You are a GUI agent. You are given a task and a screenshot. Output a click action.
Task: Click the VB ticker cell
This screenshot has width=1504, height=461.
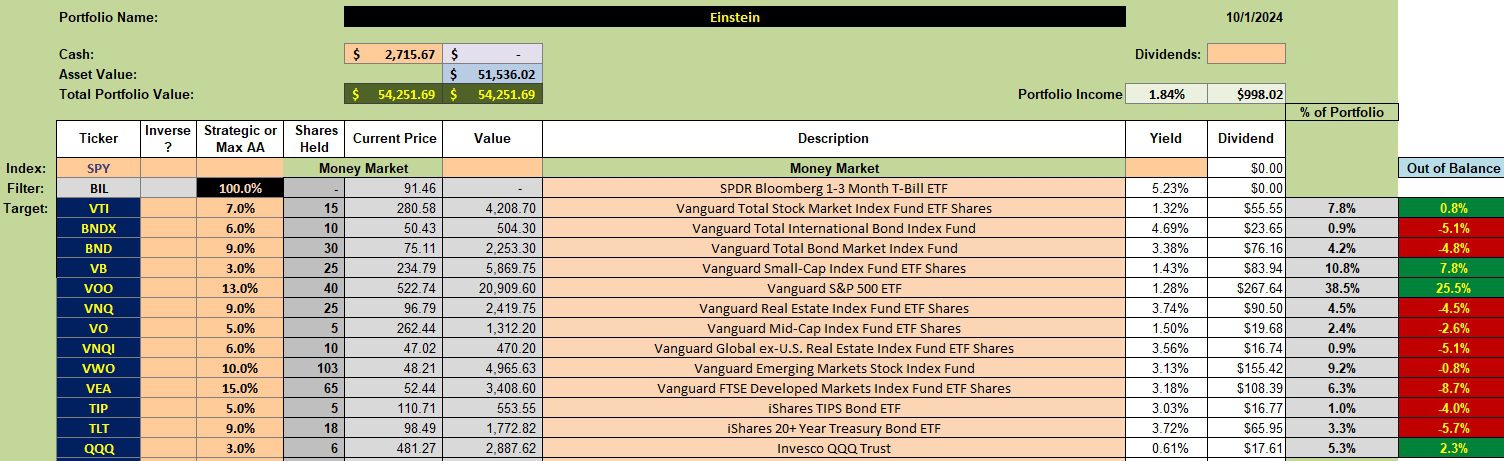pos(98,268)
